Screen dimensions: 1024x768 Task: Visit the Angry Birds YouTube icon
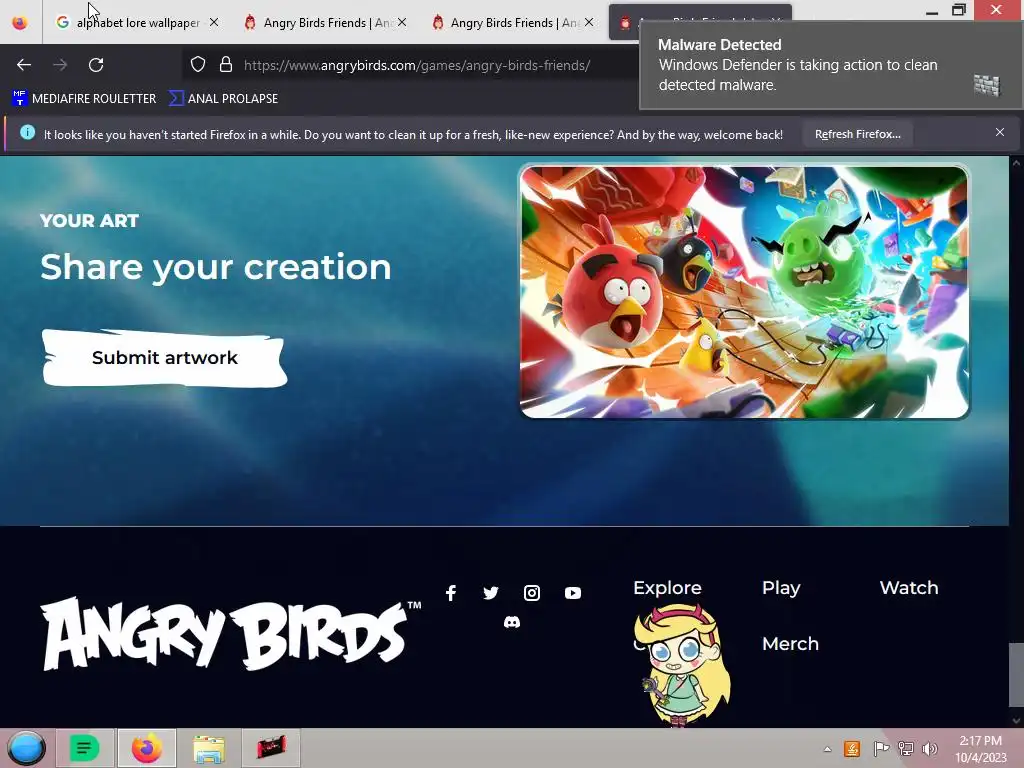pos(573,593)
